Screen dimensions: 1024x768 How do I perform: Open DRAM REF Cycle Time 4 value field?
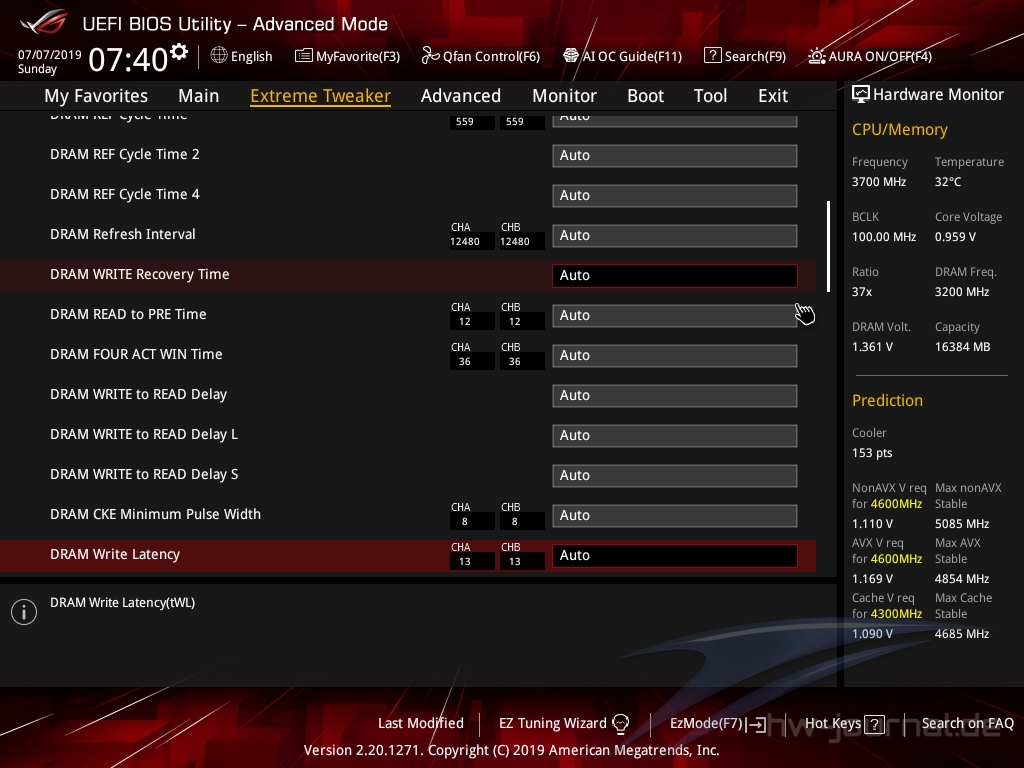pyautogui.click(x=675, y=195)
